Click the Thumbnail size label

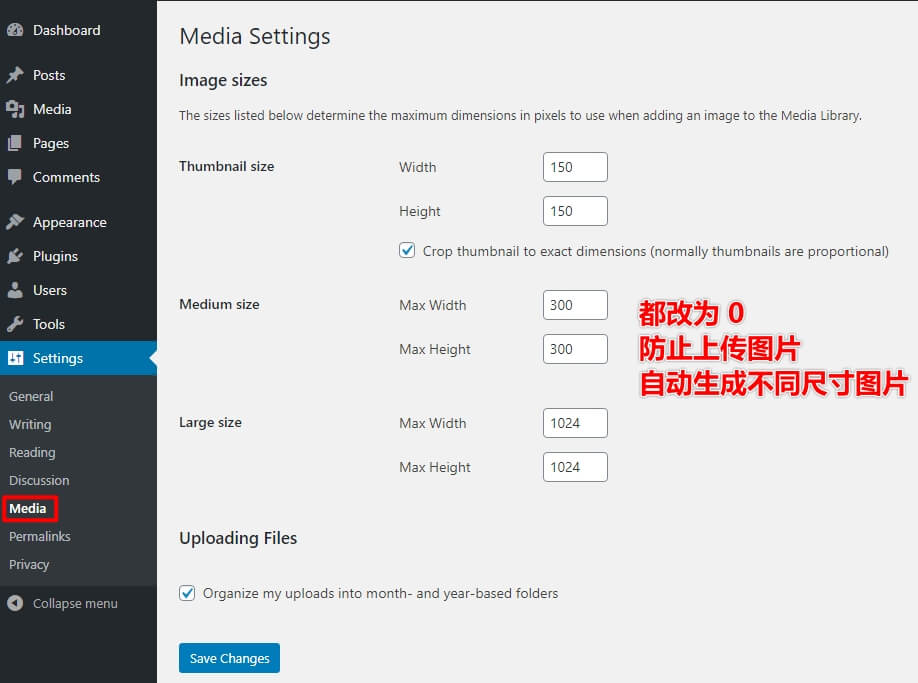tap(227, 166)
